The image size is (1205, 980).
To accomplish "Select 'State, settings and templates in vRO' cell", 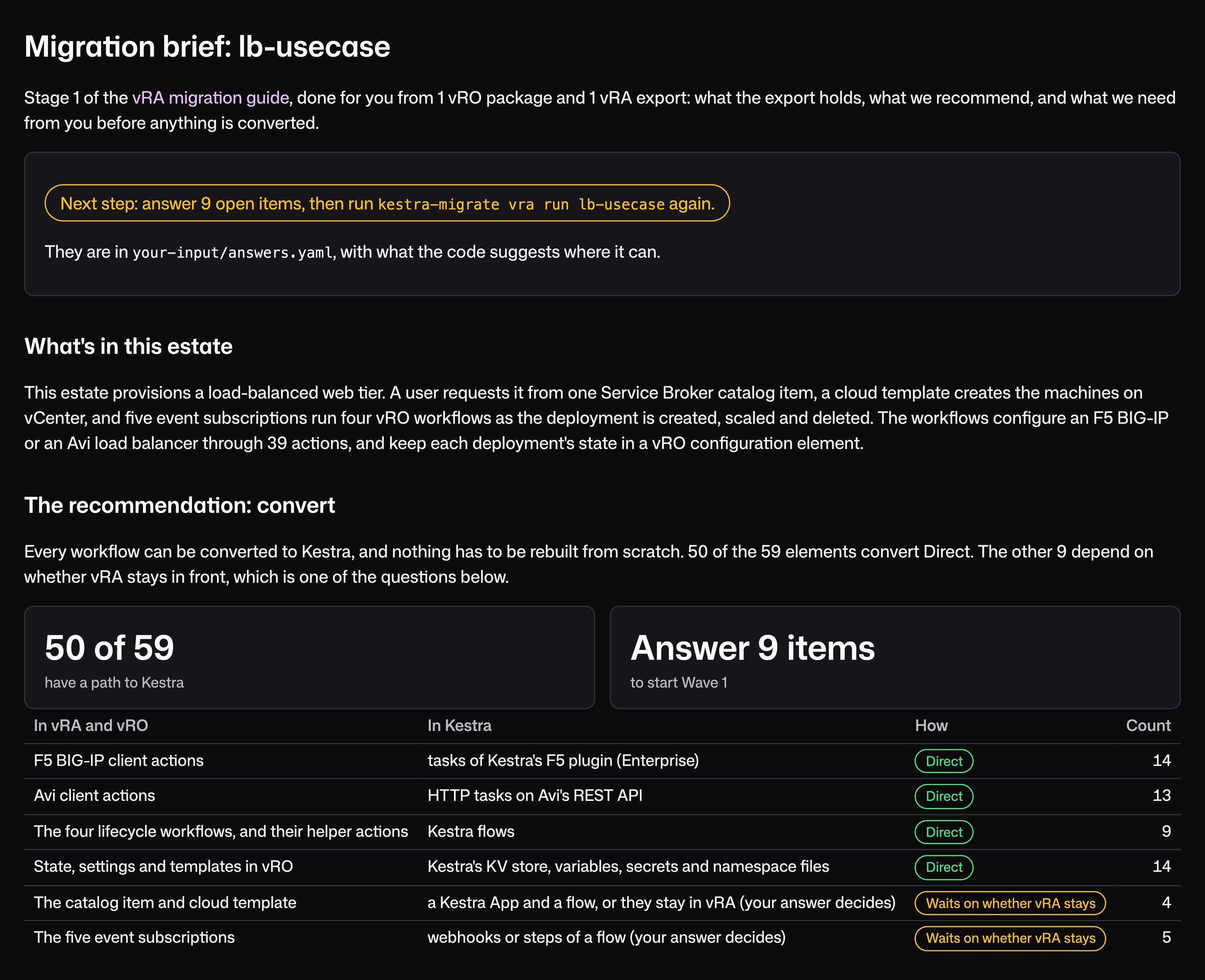I will click(x=163, y=866).
